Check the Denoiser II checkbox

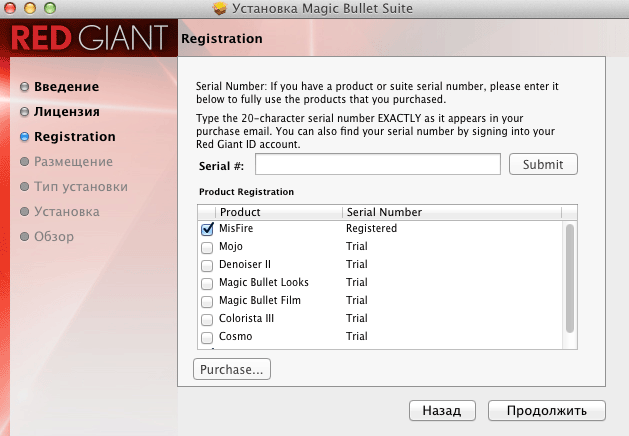pyautogui.click(x=208, y=265)
